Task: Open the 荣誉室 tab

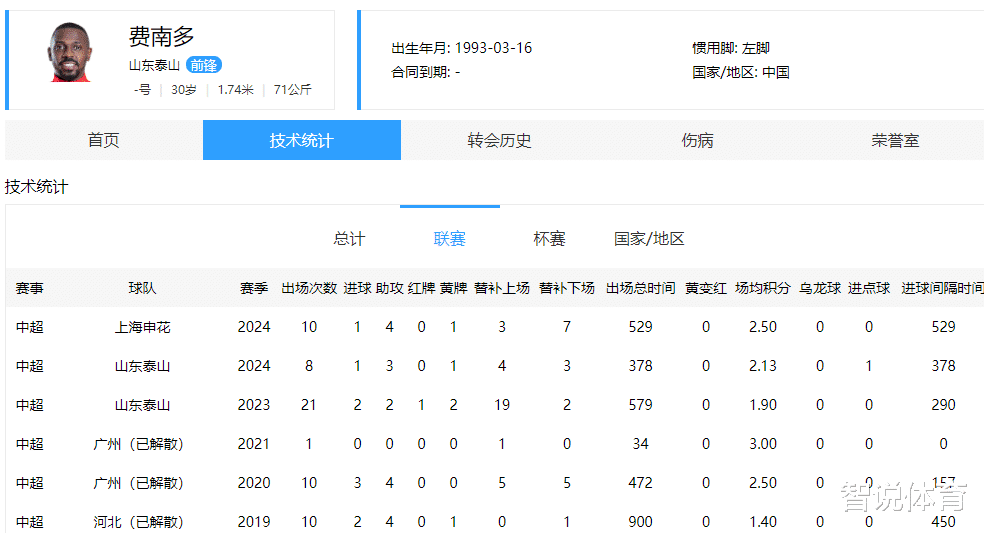Action: click(x=895, y=140)
